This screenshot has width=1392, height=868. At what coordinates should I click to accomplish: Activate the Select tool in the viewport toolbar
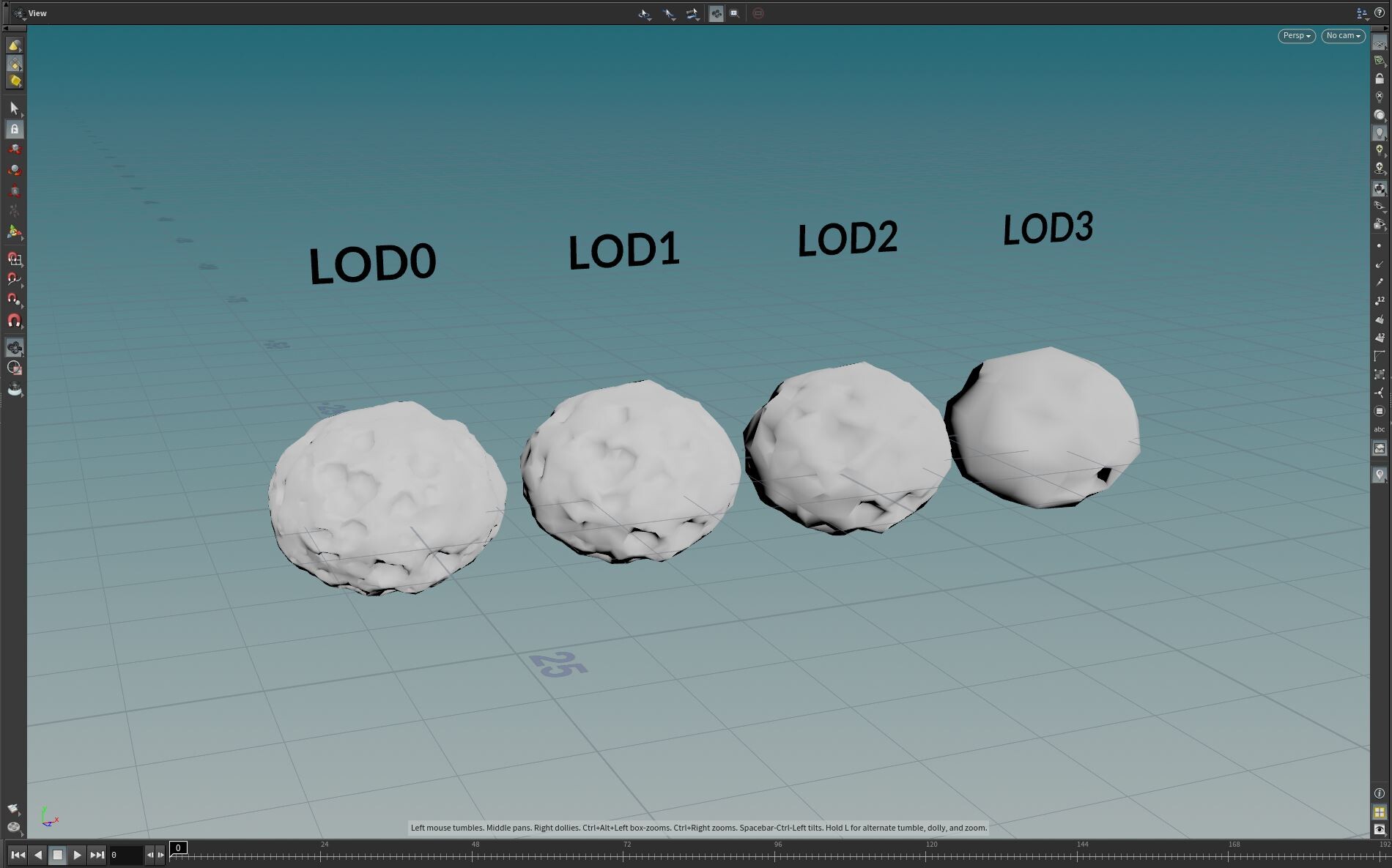(15, 108)
